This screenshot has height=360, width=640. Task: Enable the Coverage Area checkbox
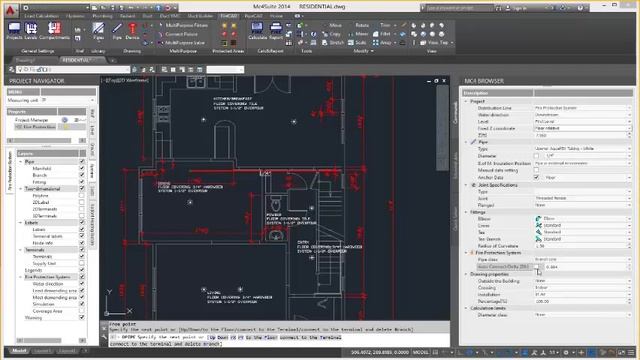coord(82,311)
